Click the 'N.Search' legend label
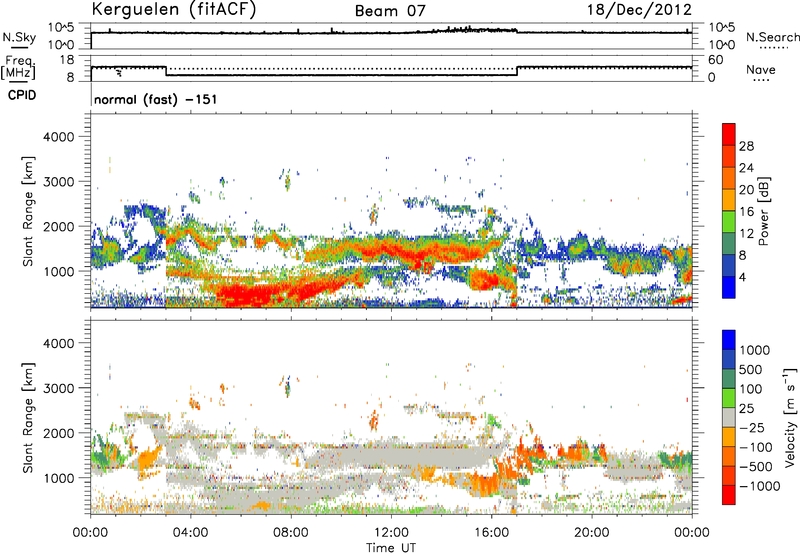 (773, 37)
